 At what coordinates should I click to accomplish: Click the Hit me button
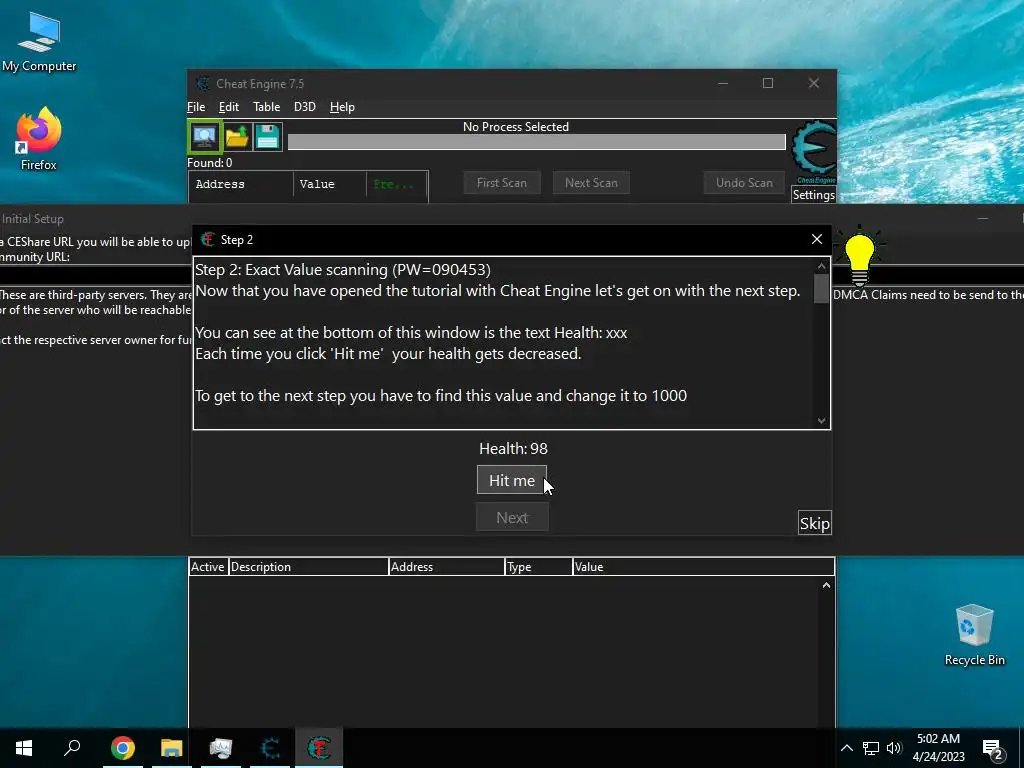coord(512,480)
